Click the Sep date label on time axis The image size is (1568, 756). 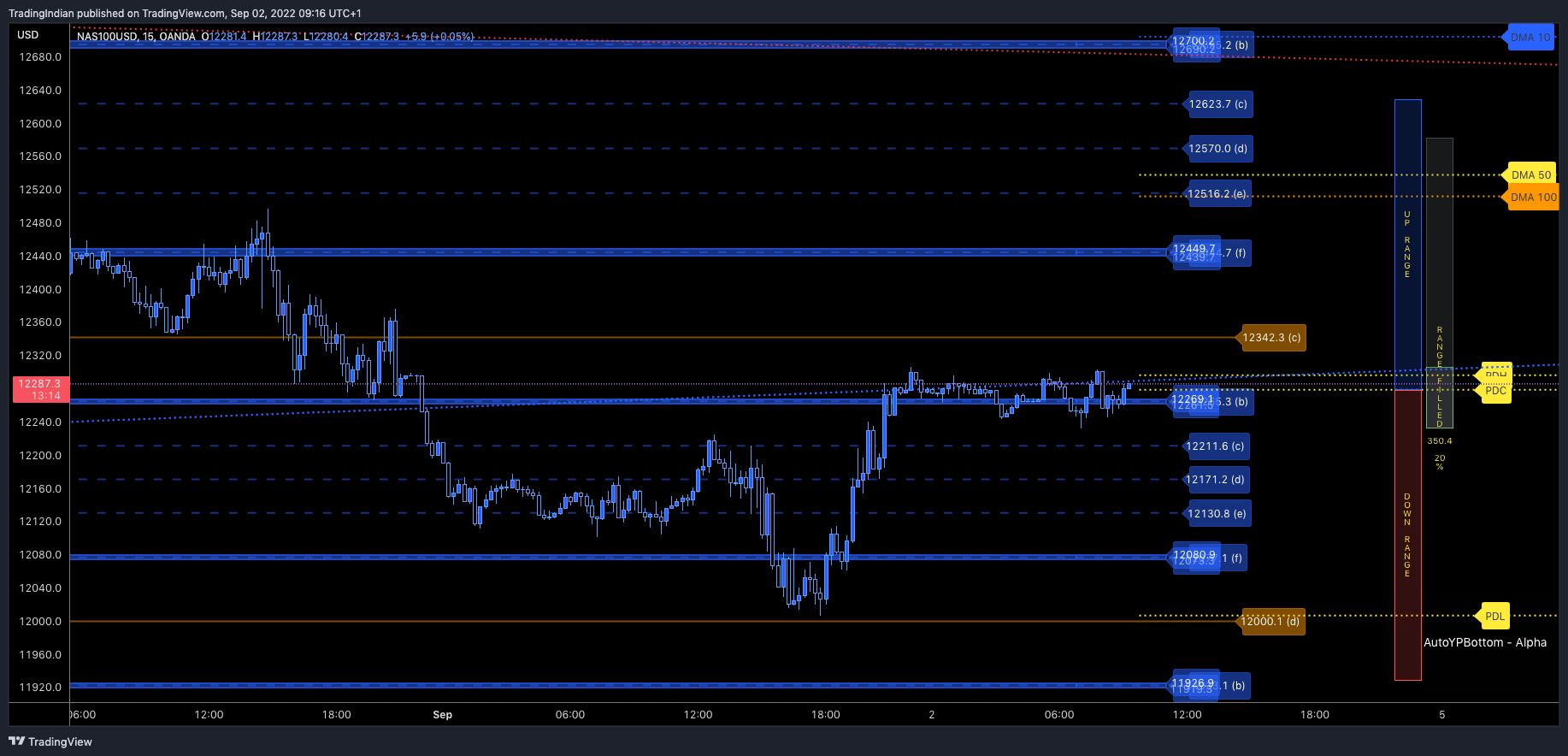[x=443, y=715]
